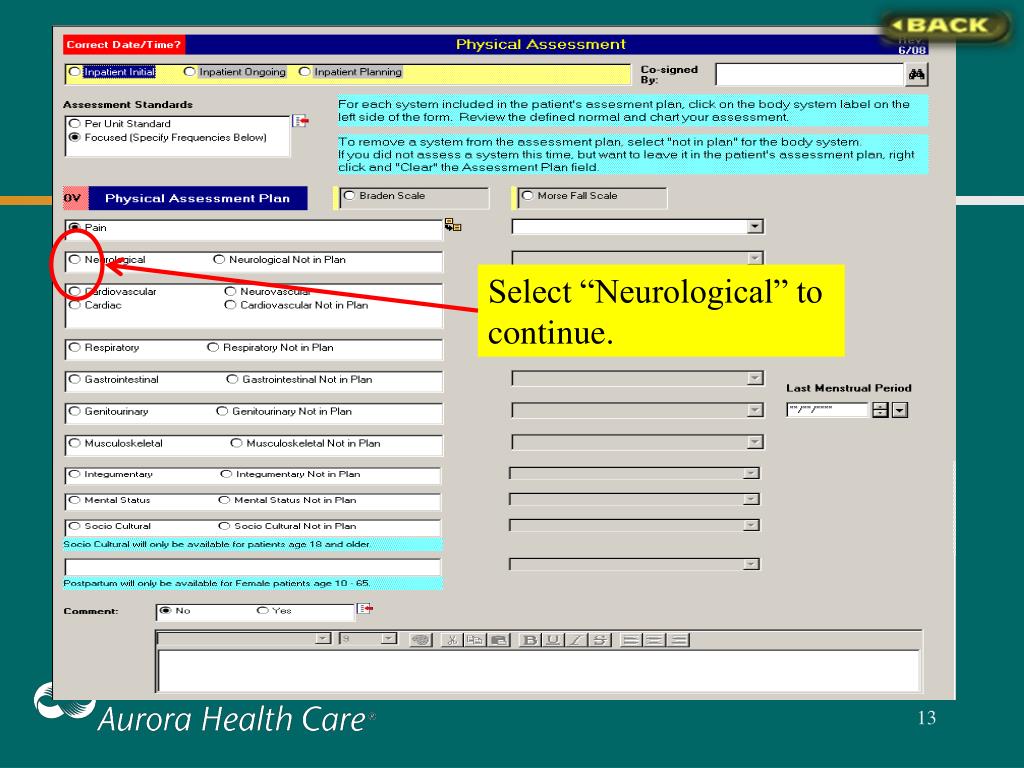This screenshot has width=1024, height=768.
Task: Click the Cut scissors icon
Action: point(451,640)
